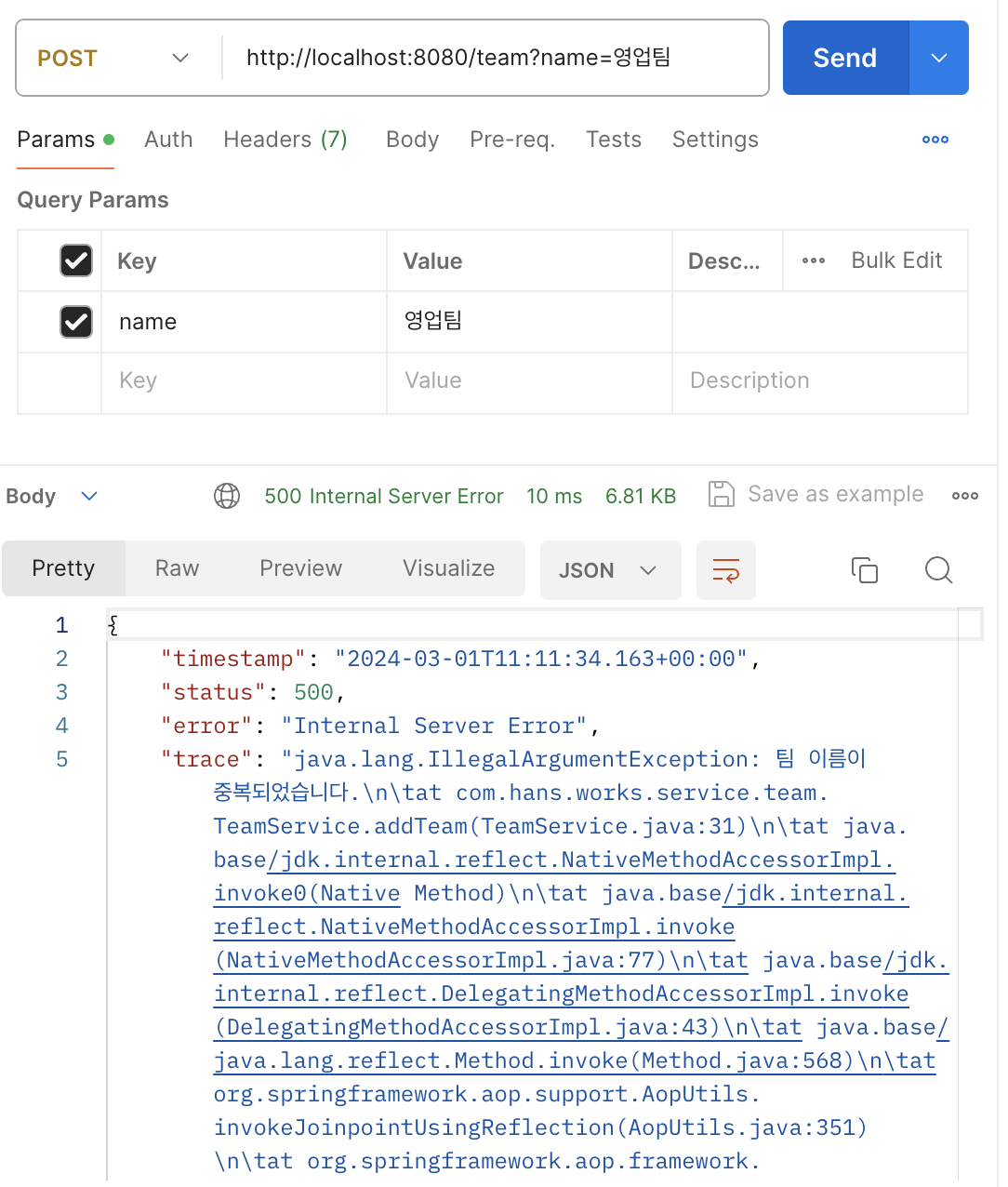Open response more options ellipsis

(x=964, y=496)
